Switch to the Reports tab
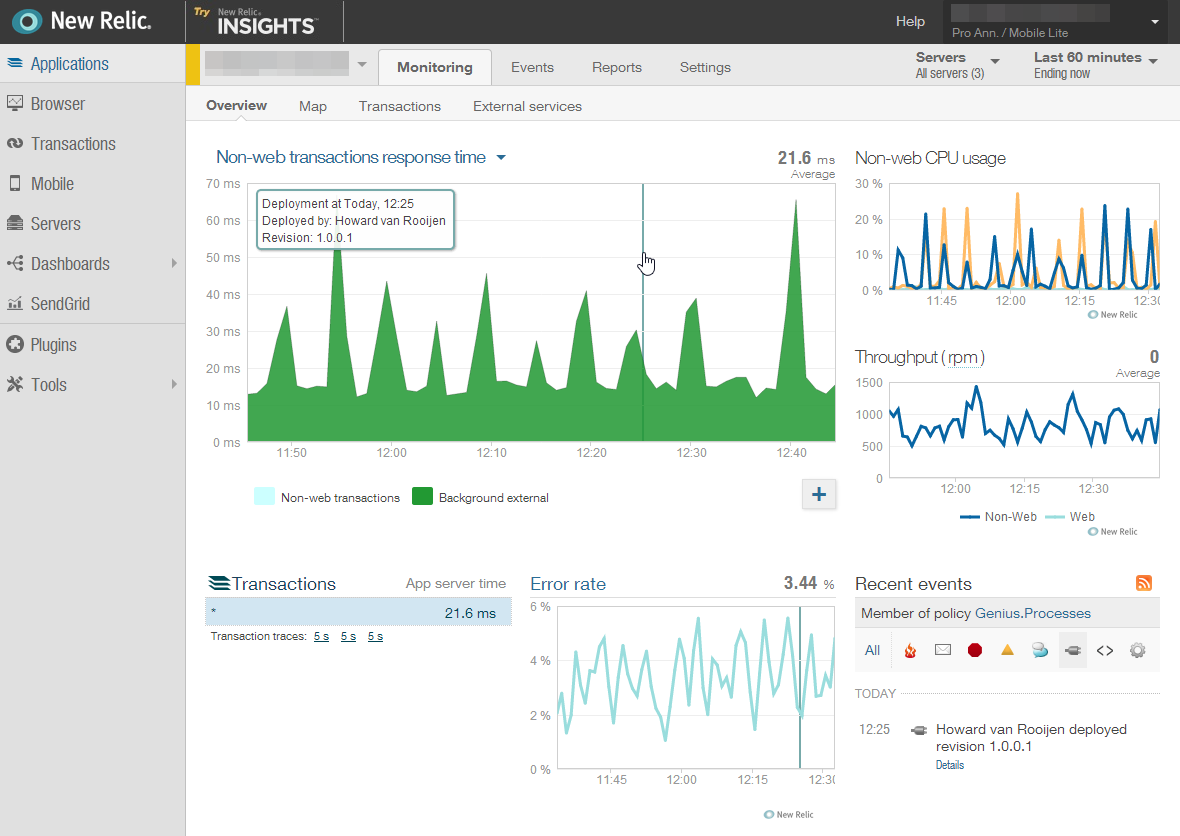 click(x=616, y=67)
